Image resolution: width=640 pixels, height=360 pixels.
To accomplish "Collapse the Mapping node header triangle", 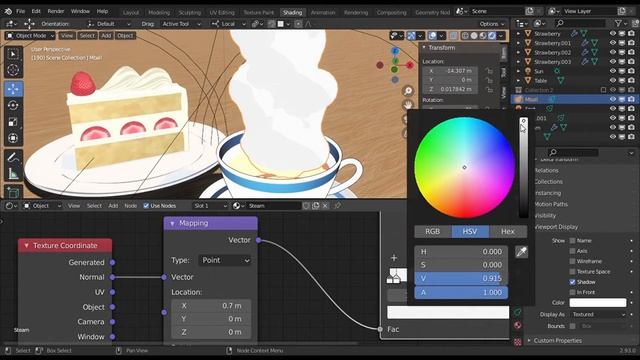I will tap(172, 223).
